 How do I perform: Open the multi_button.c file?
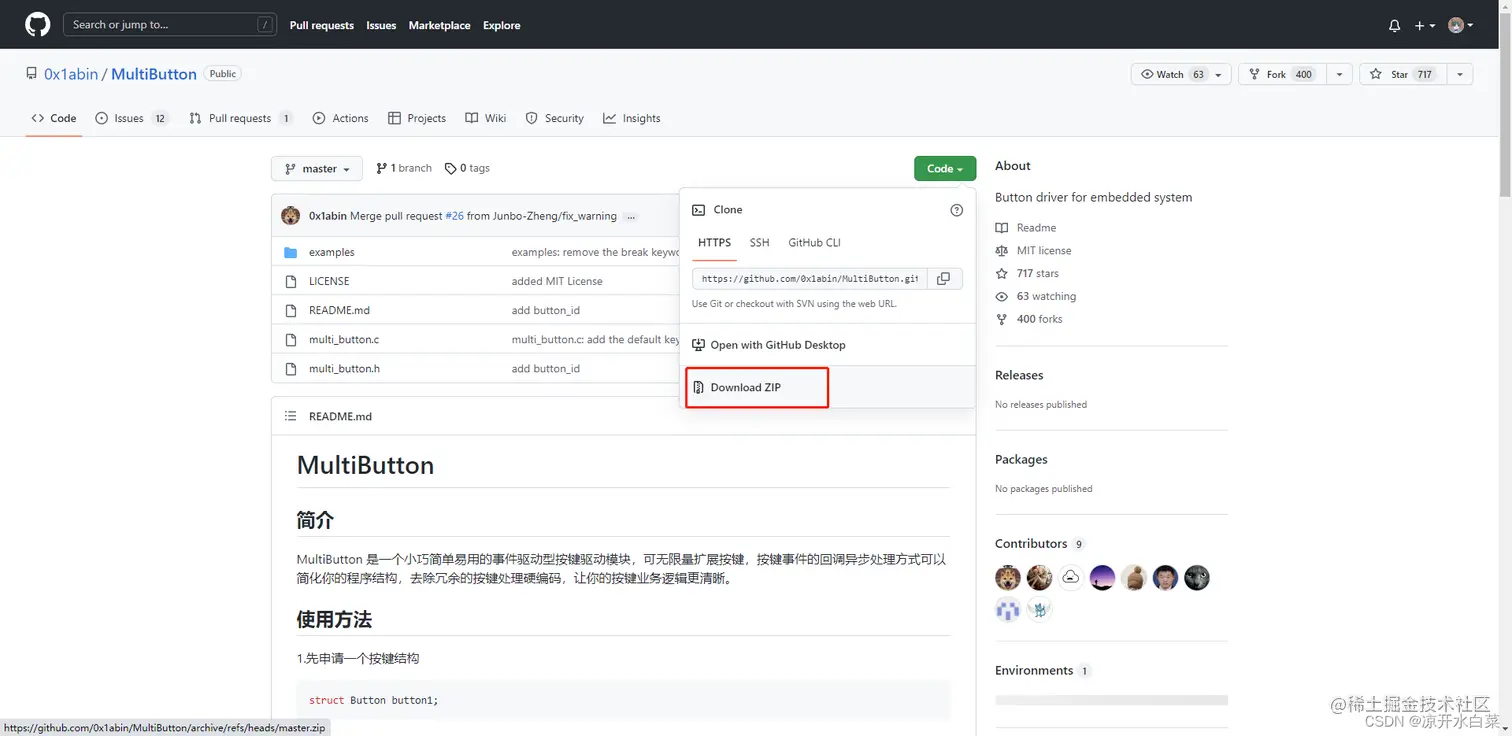344,339
